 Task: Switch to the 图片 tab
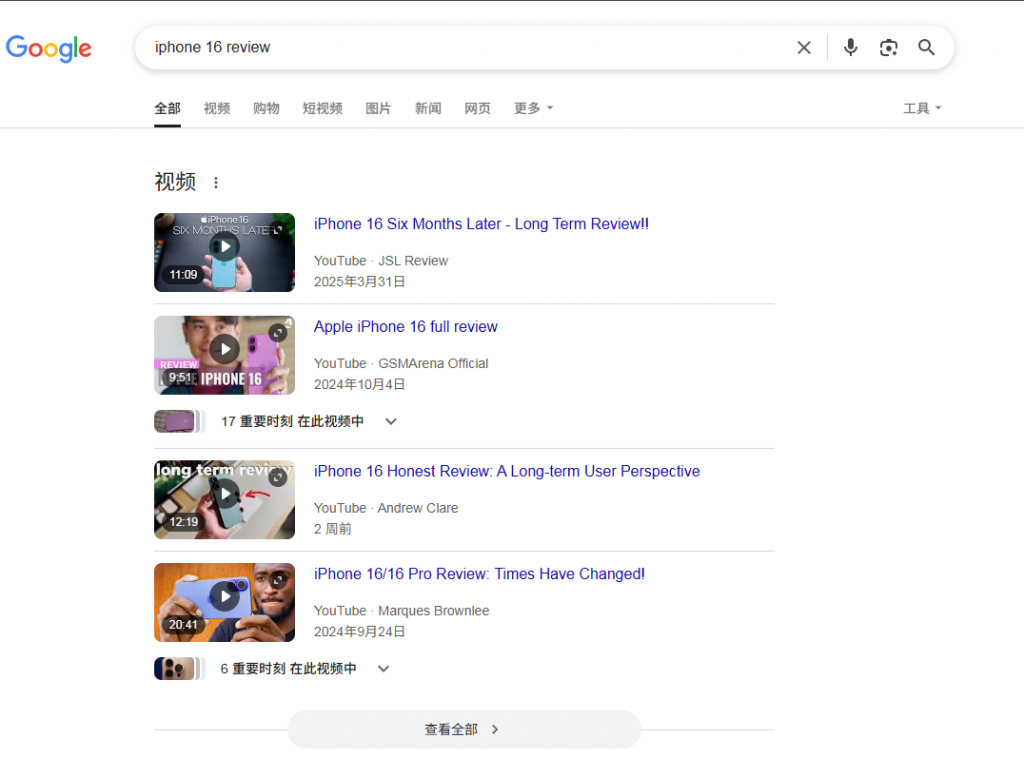pyautogui.click(x=378, y=108)
